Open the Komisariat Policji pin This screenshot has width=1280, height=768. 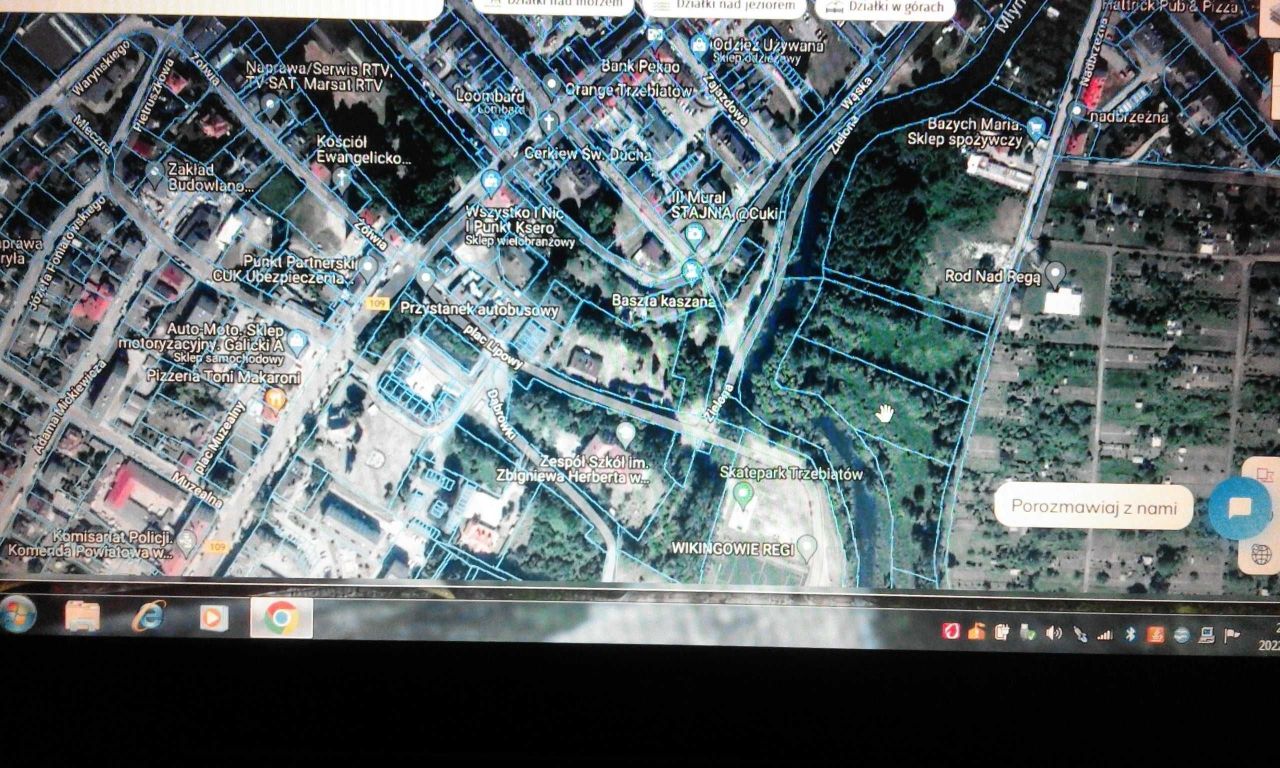pos(186,541)
